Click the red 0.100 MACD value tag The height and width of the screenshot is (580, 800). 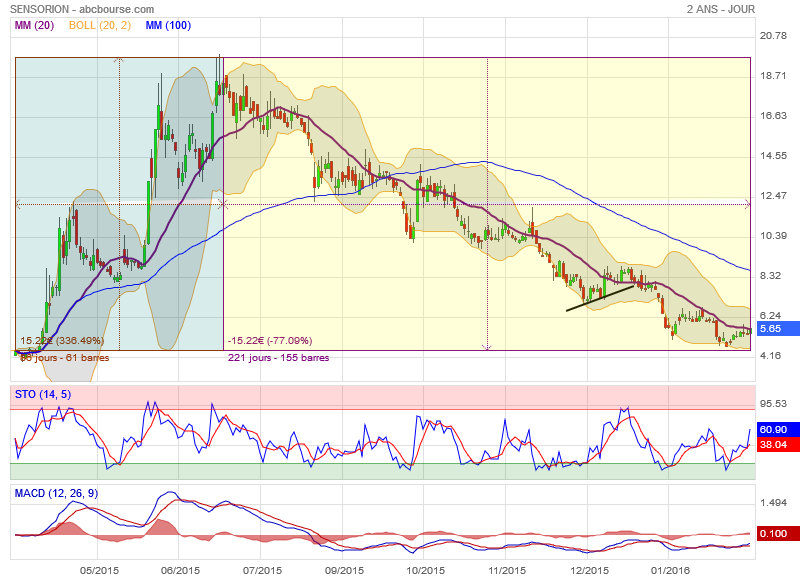point(773,534)
